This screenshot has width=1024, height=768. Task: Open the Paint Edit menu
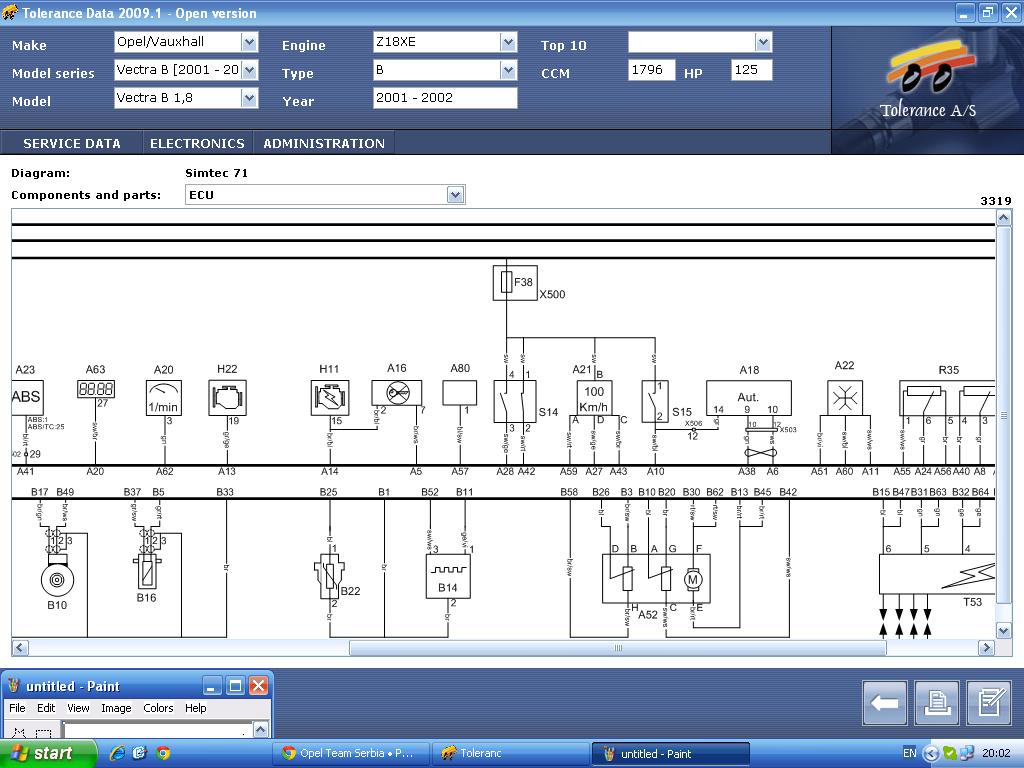pos(46,708)
